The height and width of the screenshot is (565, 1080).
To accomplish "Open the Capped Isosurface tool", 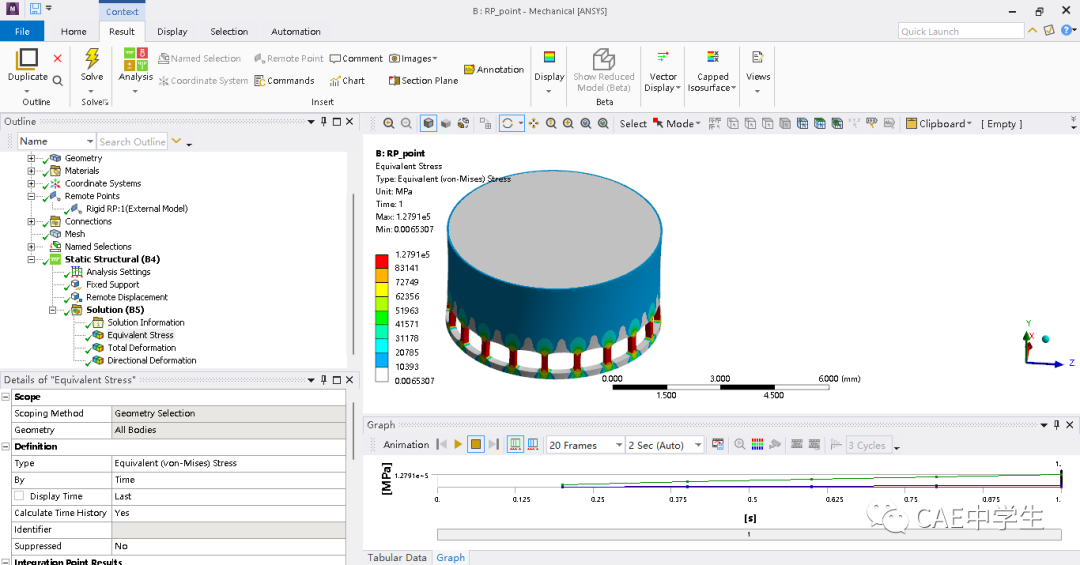I will pyautogui.click(x=712, y=71).
